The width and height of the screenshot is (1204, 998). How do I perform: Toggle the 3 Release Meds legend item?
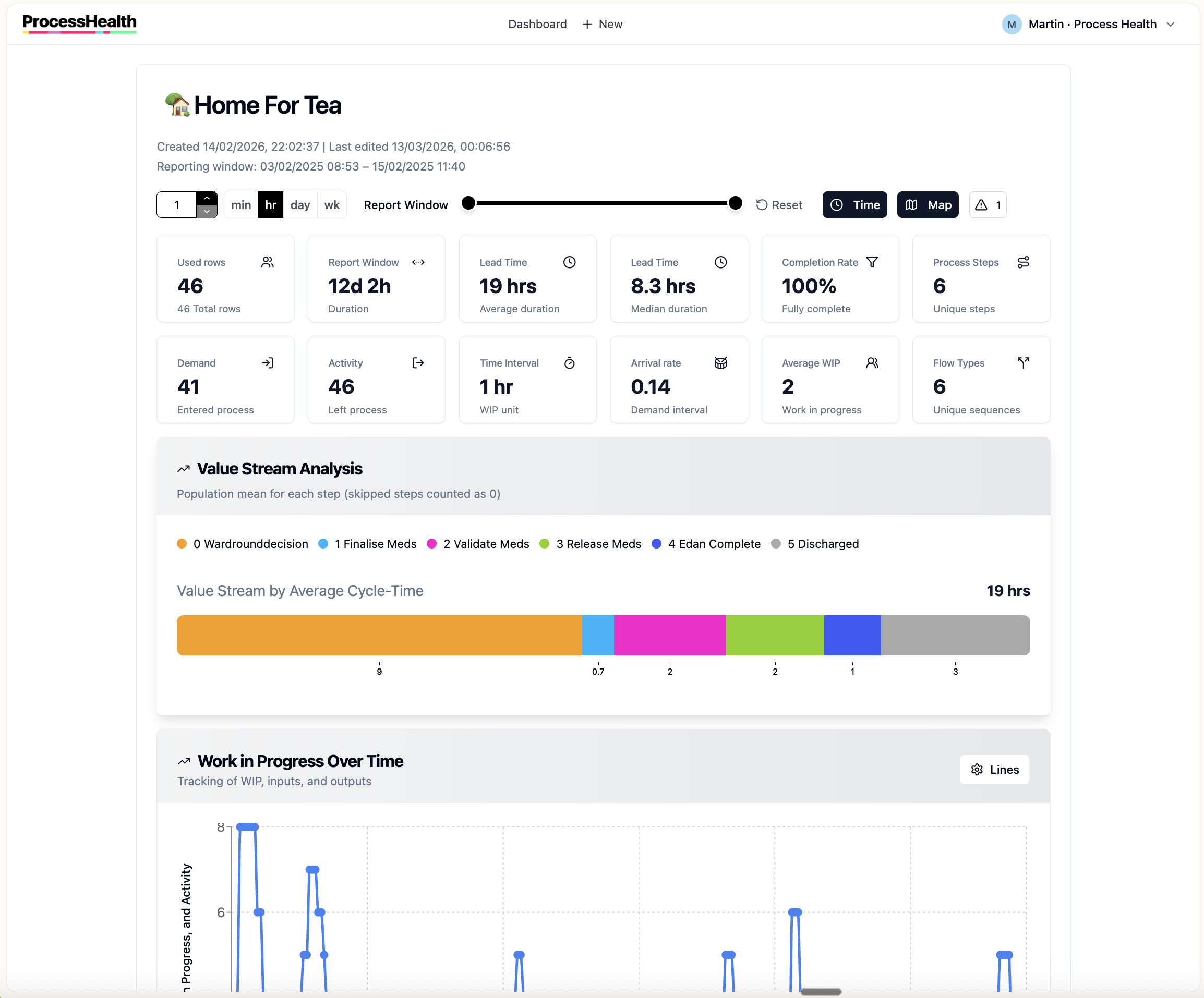[x=591, y=544]
